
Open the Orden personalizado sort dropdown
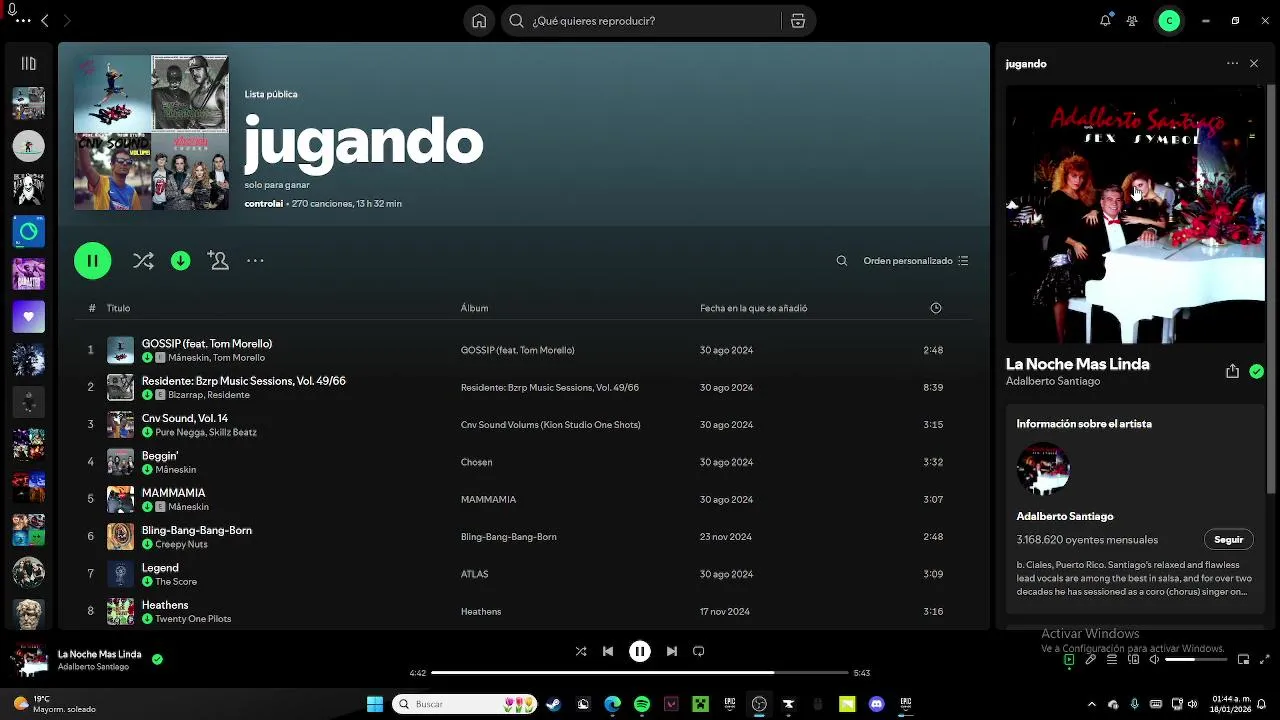click(x=916, y=261)
